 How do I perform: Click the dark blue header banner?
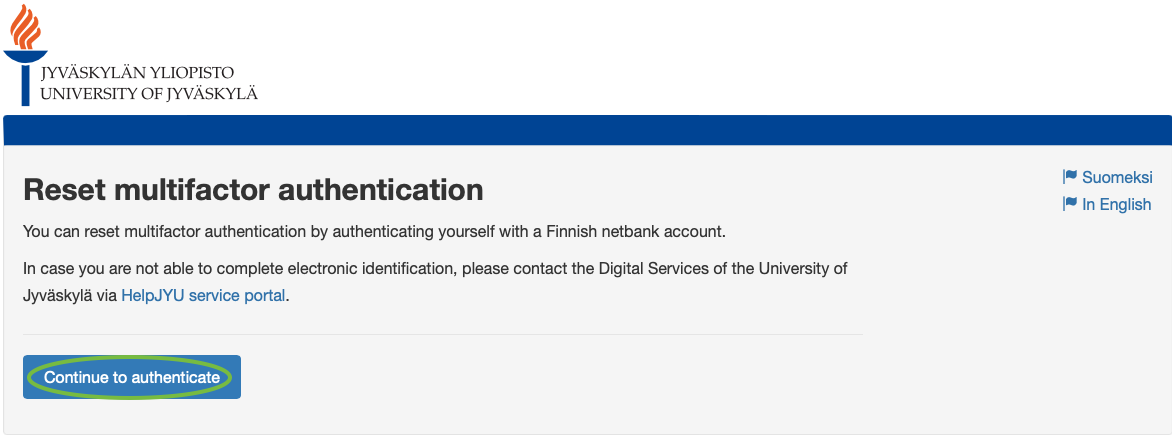[586, 130]
